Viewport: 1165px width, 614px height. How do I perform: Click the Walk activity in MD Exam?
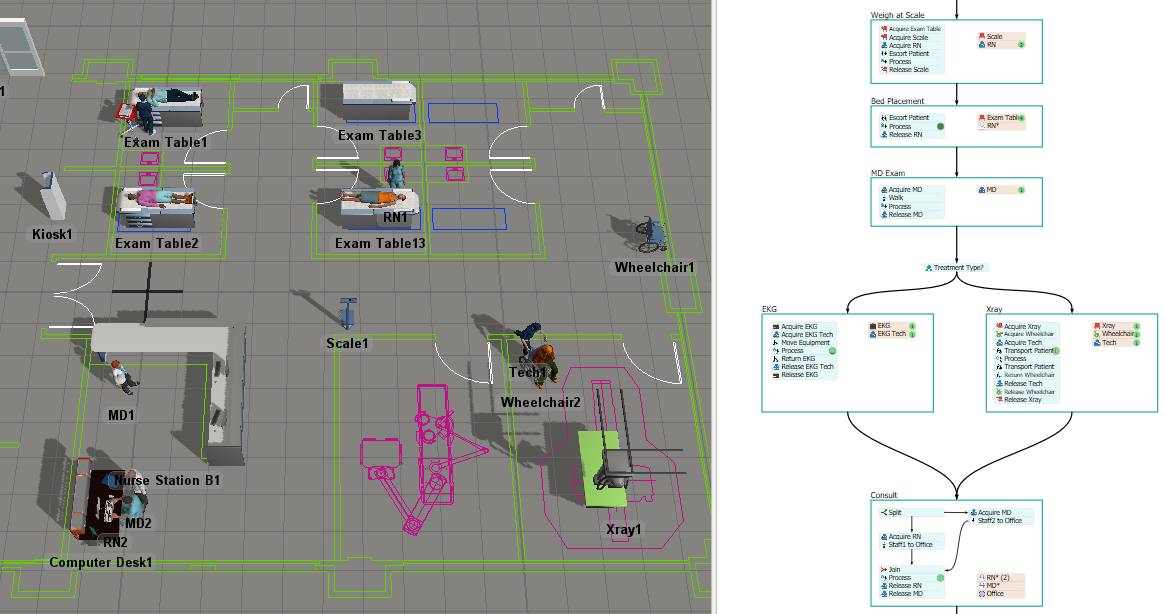coord(896,198)
